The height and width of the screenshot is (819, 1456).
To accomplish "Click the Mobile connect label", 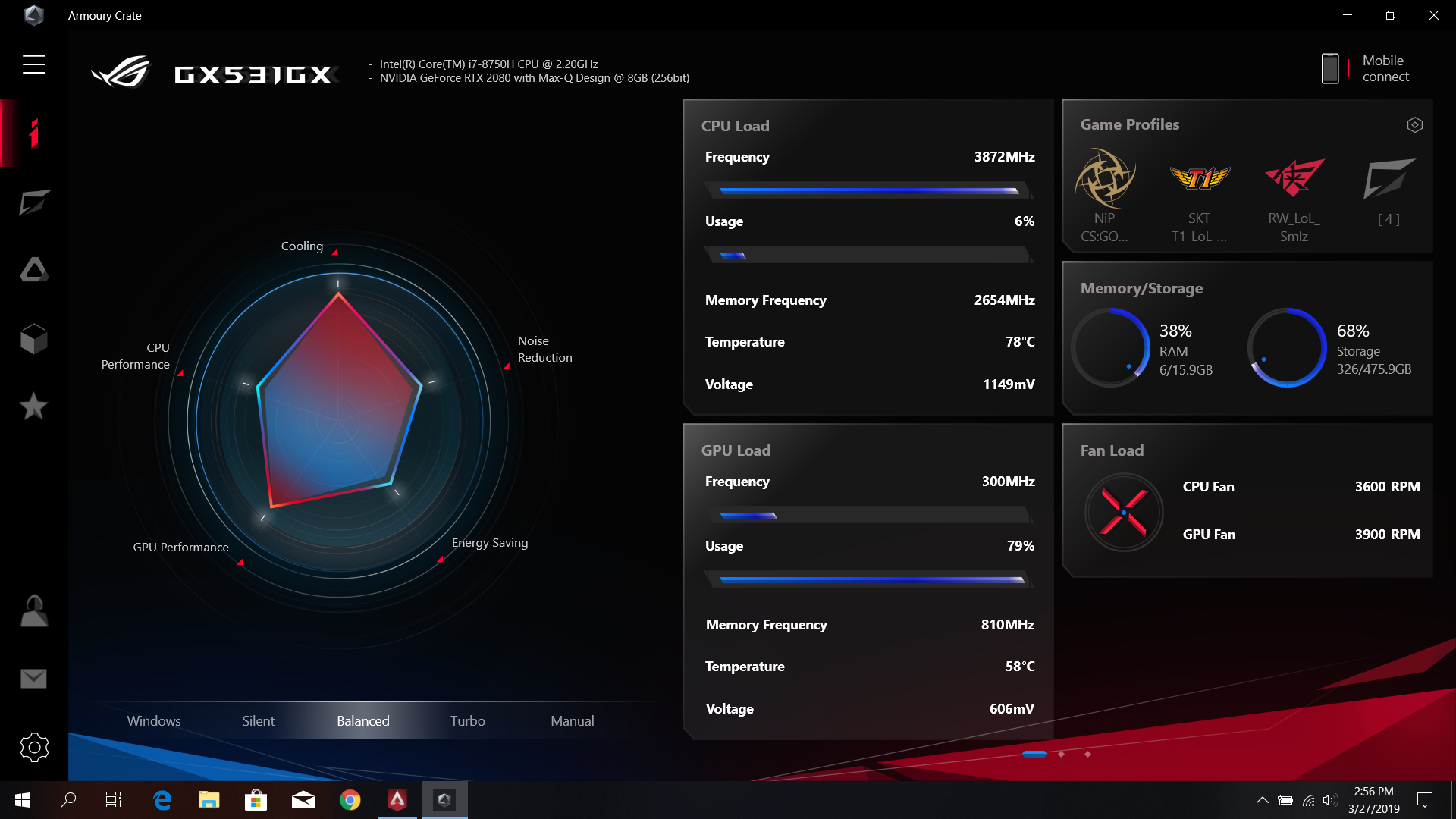I will point(1385,68).
